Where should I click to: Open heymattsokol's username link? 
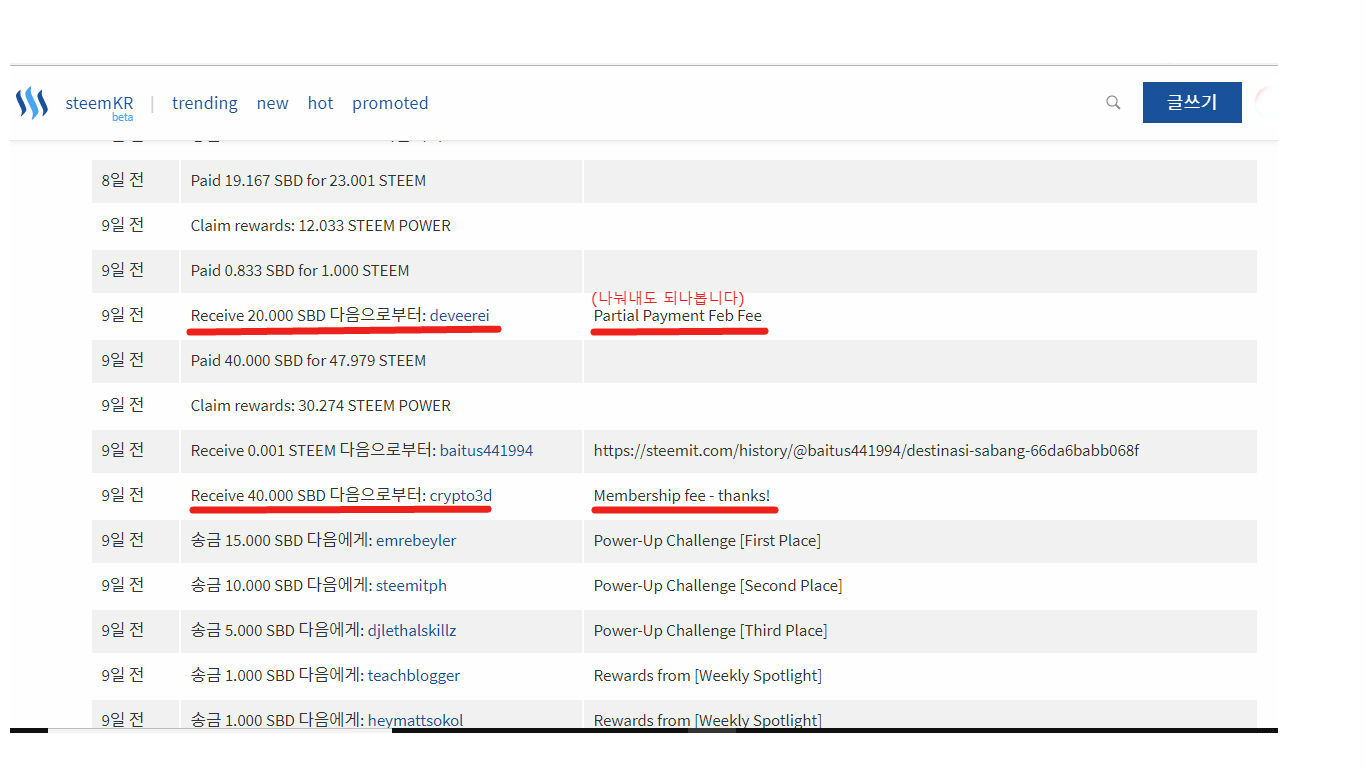point(414,719)
